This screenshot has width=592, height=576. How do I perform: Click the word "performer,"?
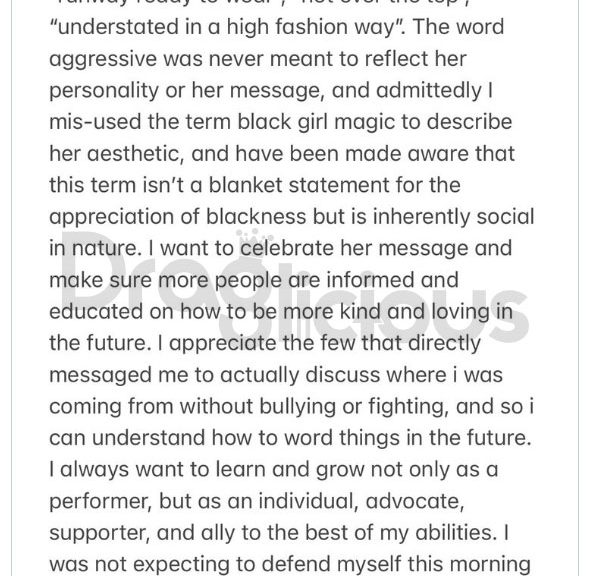(x=100, y=502)
